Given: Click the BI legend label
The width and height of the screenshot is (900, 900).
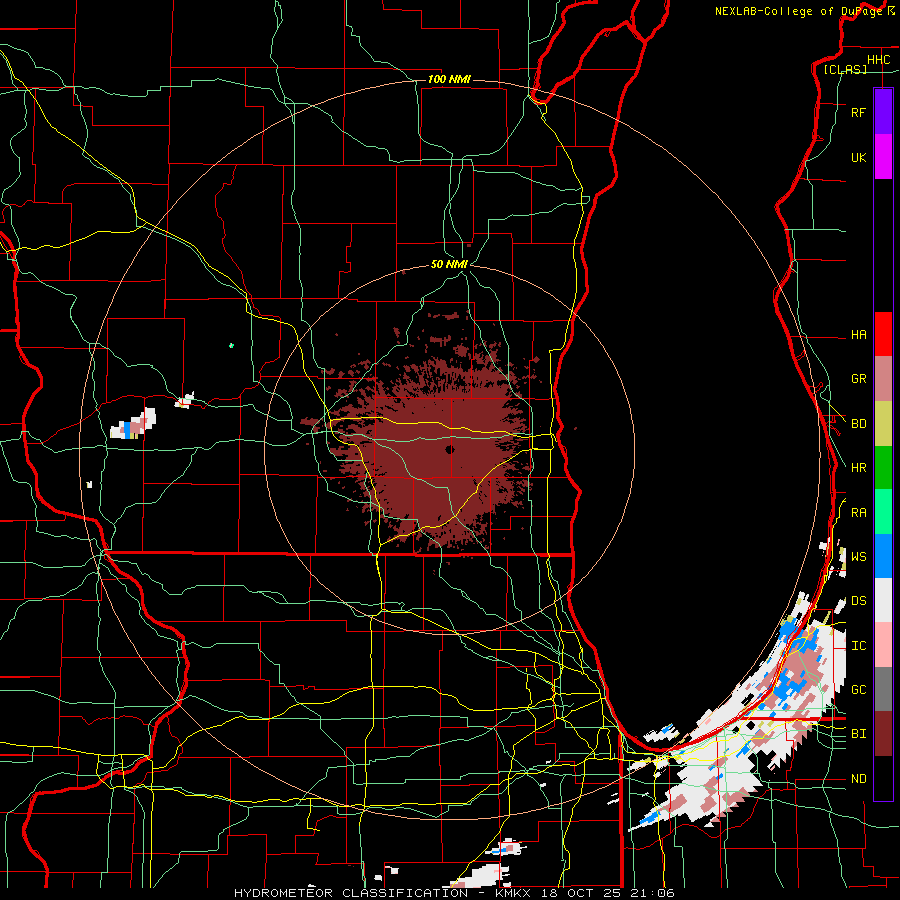Looking at the screenshot, I should point(858,734).
